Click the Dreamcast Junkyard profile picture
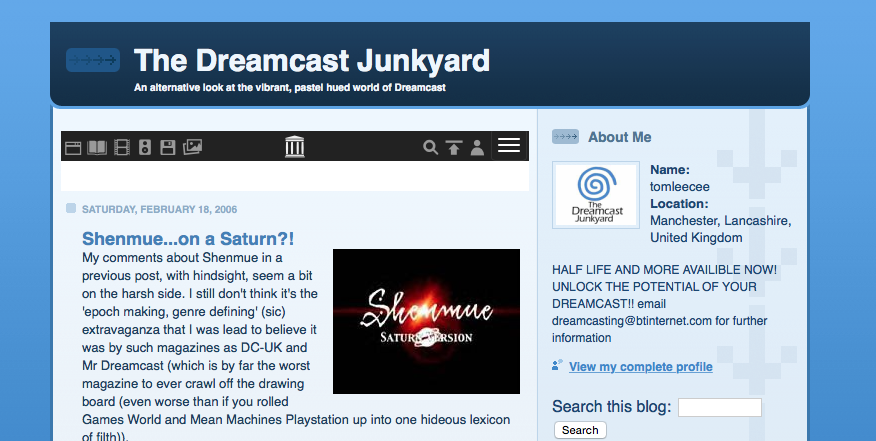 (596, 195)
